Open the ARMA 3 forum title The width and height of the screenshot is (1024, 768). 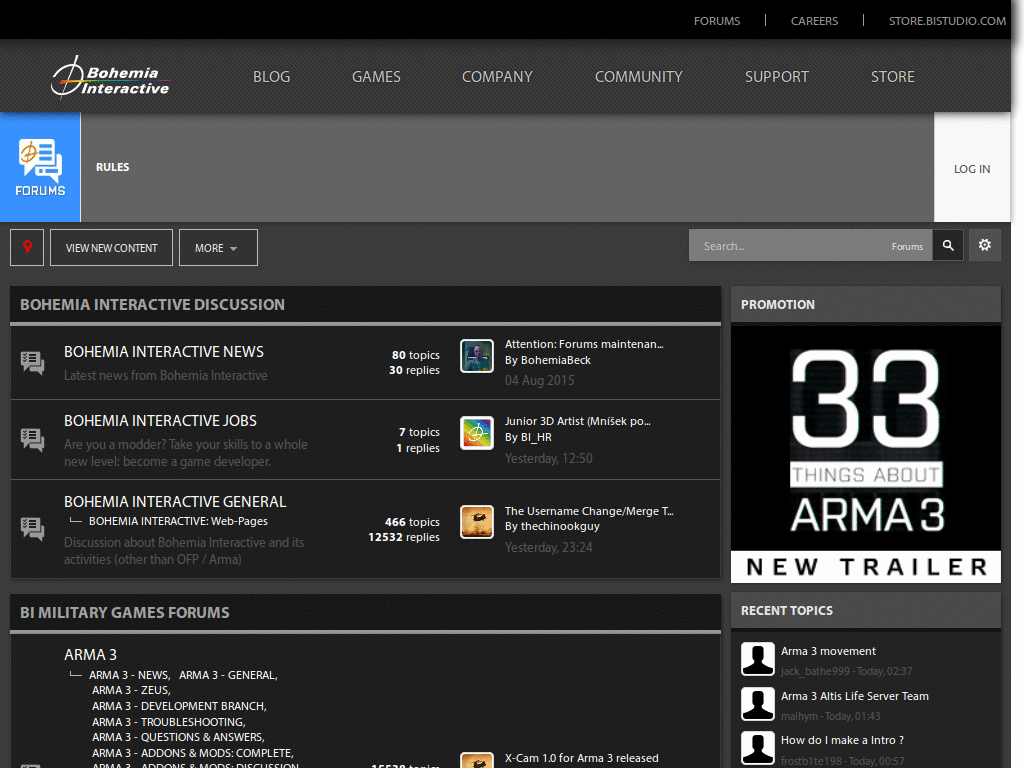pyautogui.click(x=90, y=655)
